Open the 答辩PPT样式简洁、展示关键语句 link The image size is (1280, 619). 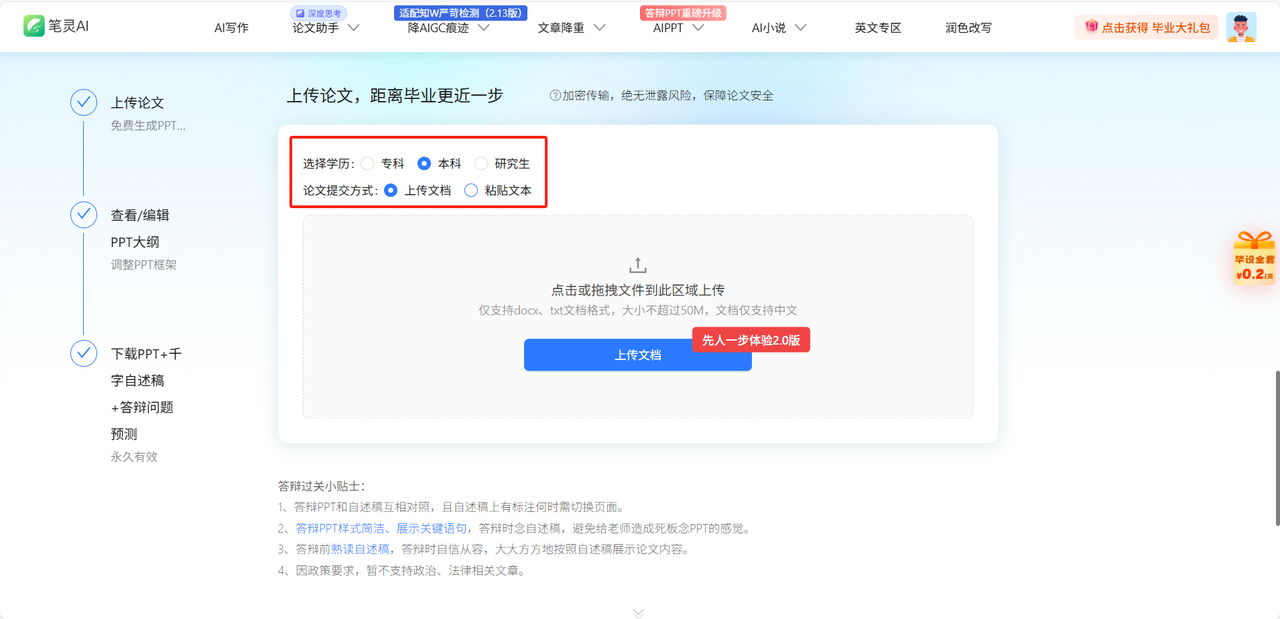coord(380,528)
